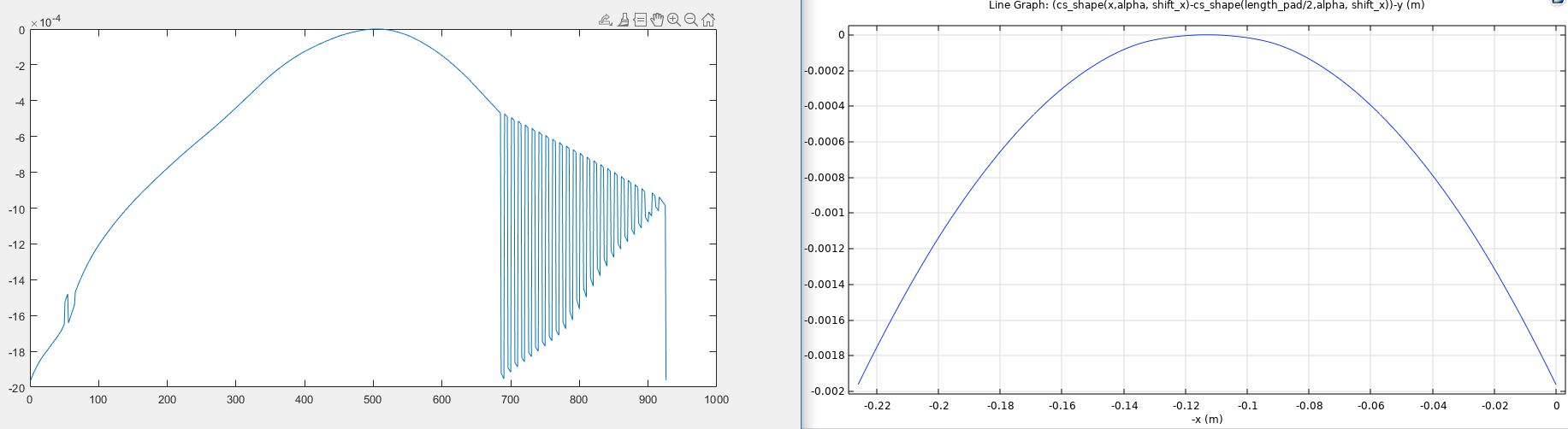The width and height of the screenshot is (1568, 429).
Task: Select the zoom out magnifier
Action: tap(691, 20)
